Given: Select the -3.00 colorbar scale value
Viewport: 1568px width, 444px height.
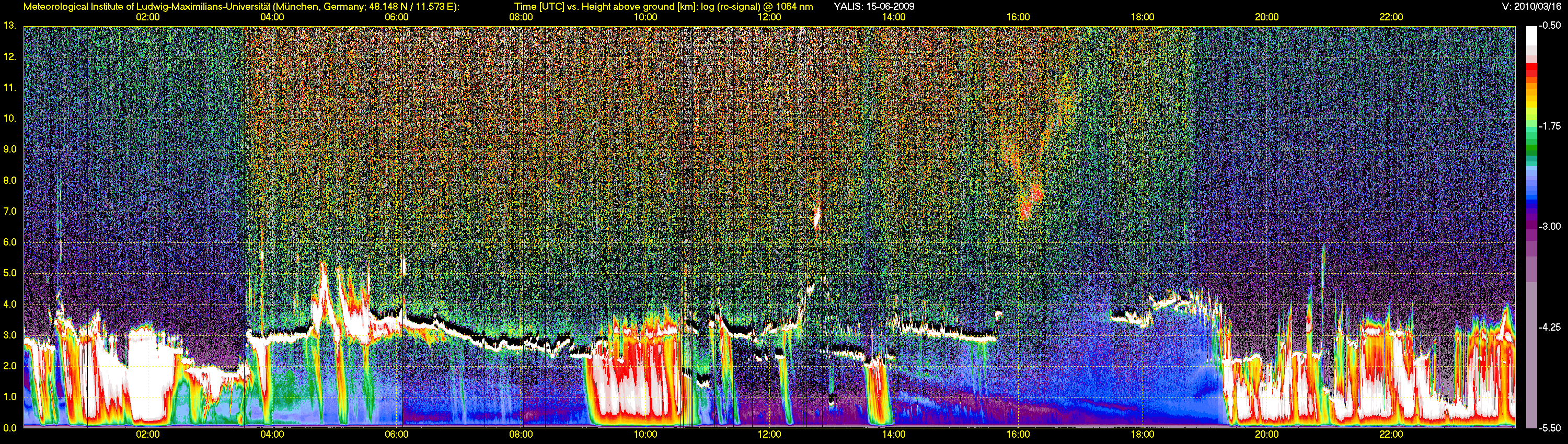Looking at the screenshot, I should [1550, 226].
